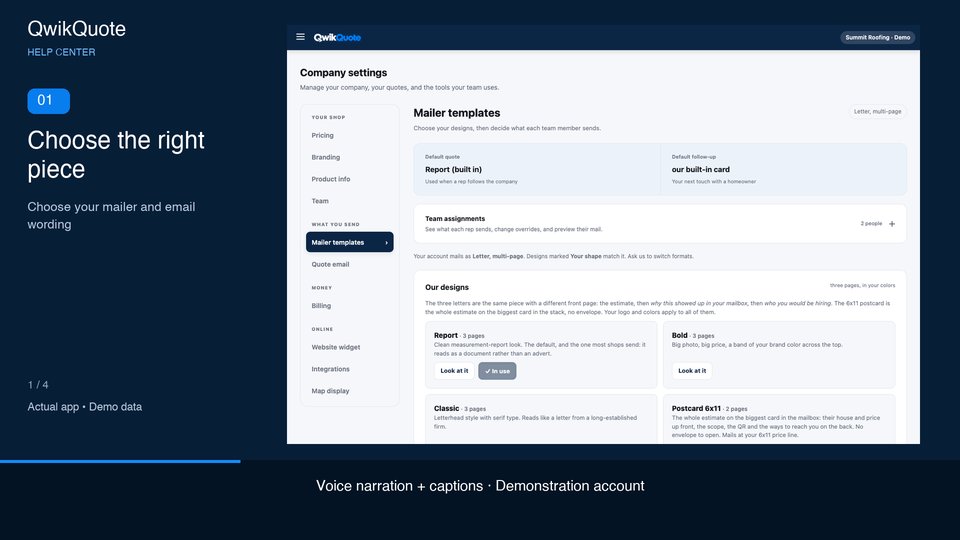Open the Branding settings section
Screen dimensions: 960x540
pyautogui.click(x=326, y=157)
